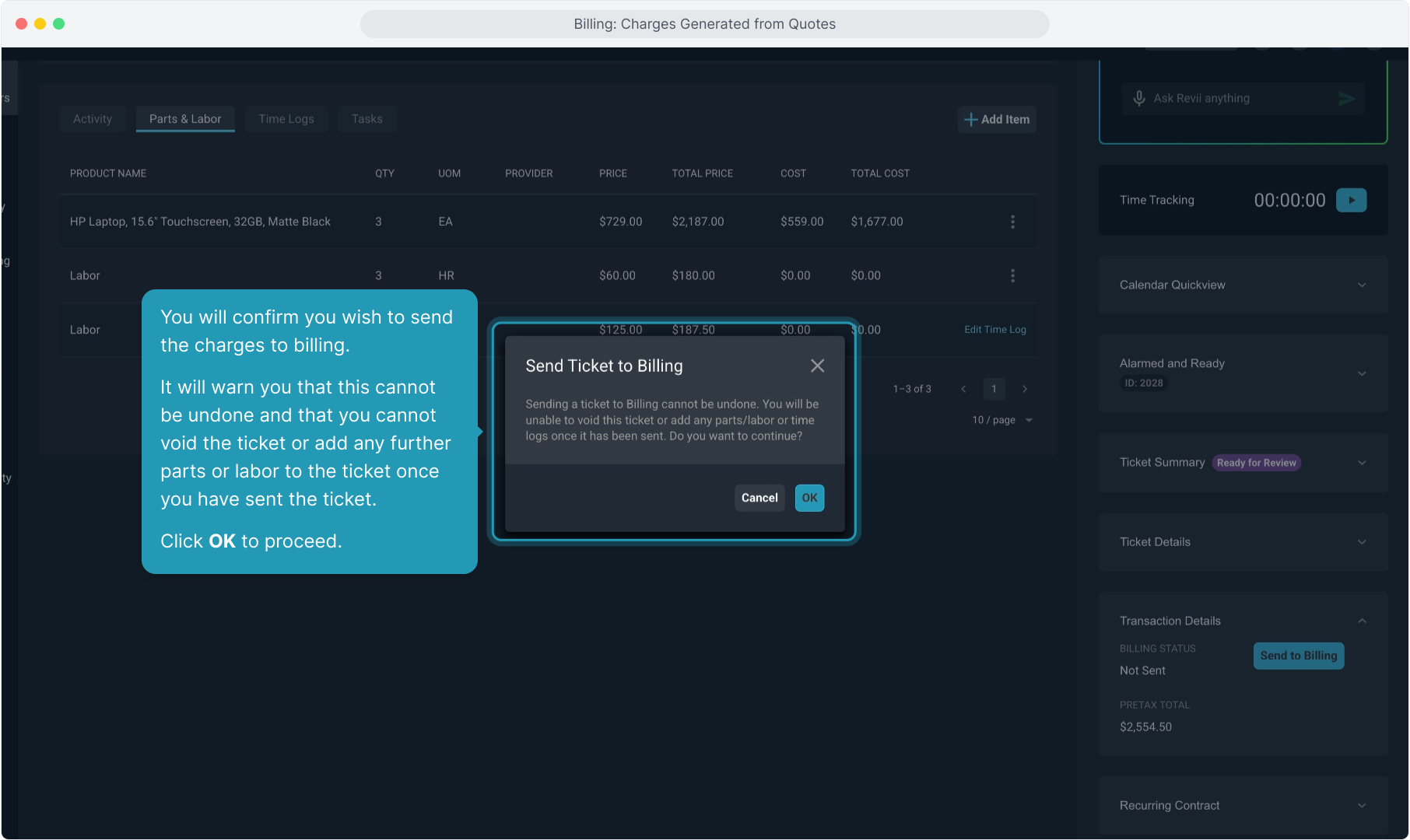Expand the Calendar Quickview panel
Screen dimensions: 1410x840
[x=1362, y=285]
